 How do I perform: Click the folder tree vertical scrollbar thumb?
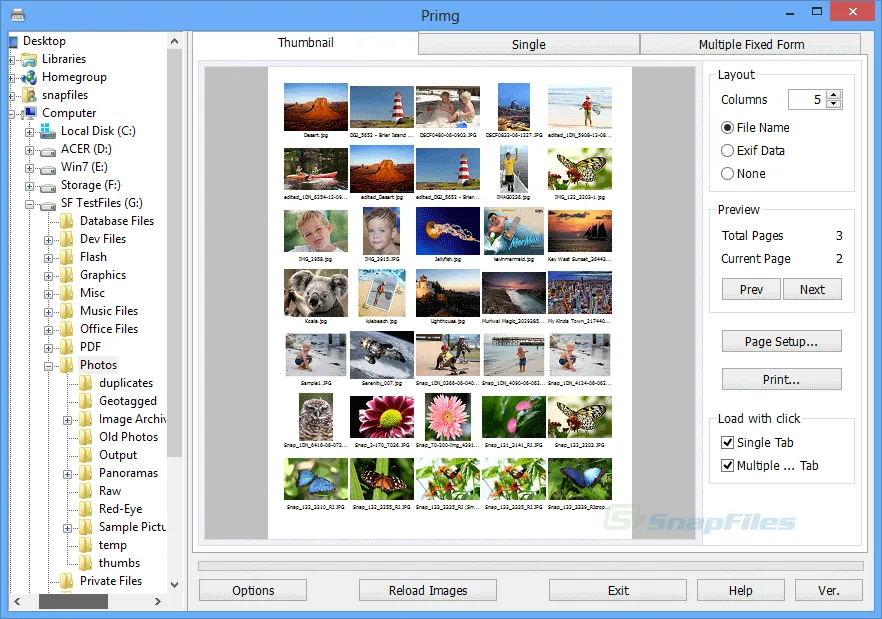click(174, 252)
